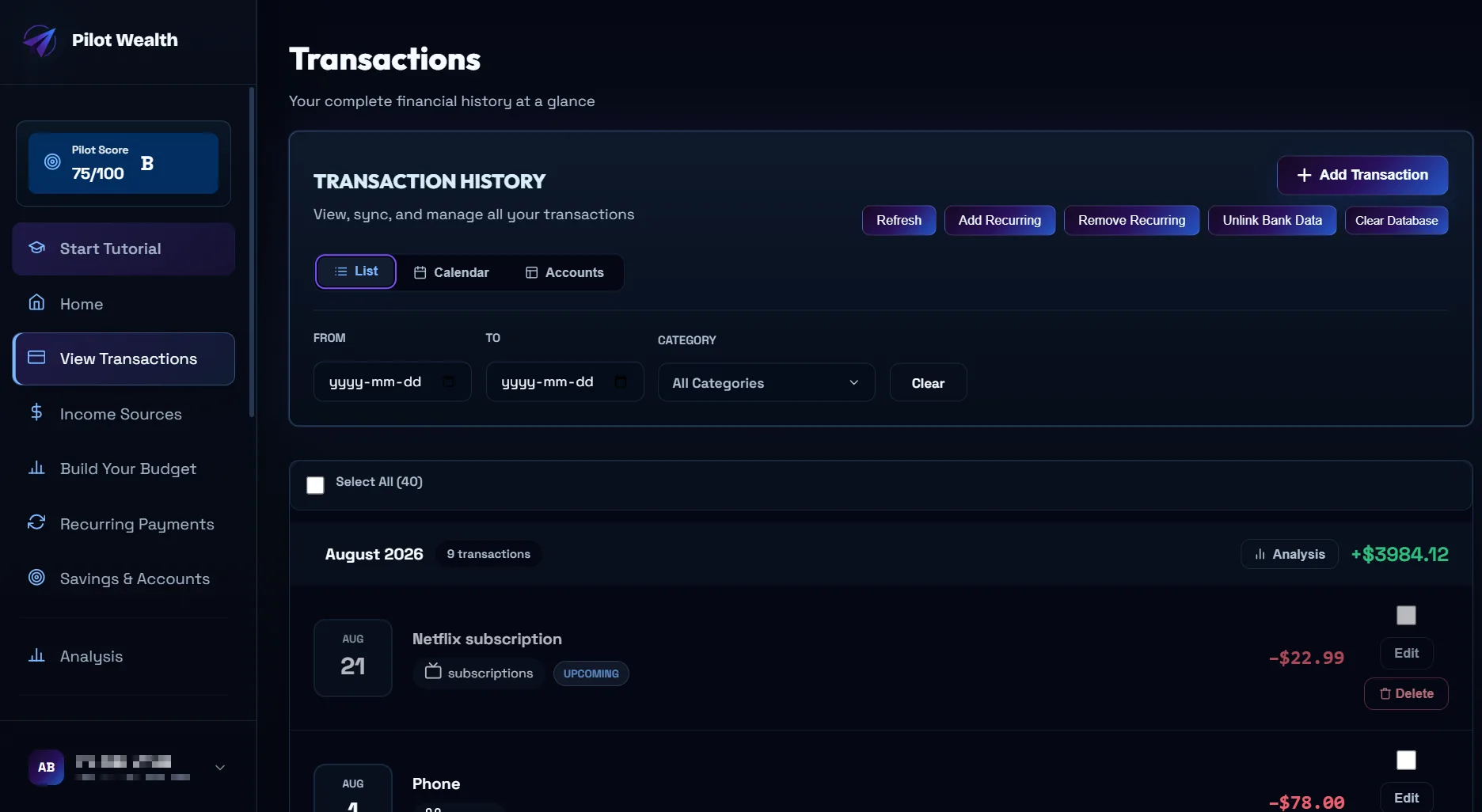The height and width of the screenshot is (812, 1482).
Task: Click the August 2026 Analysis chart icon
Action: [x=1260, y=555]
